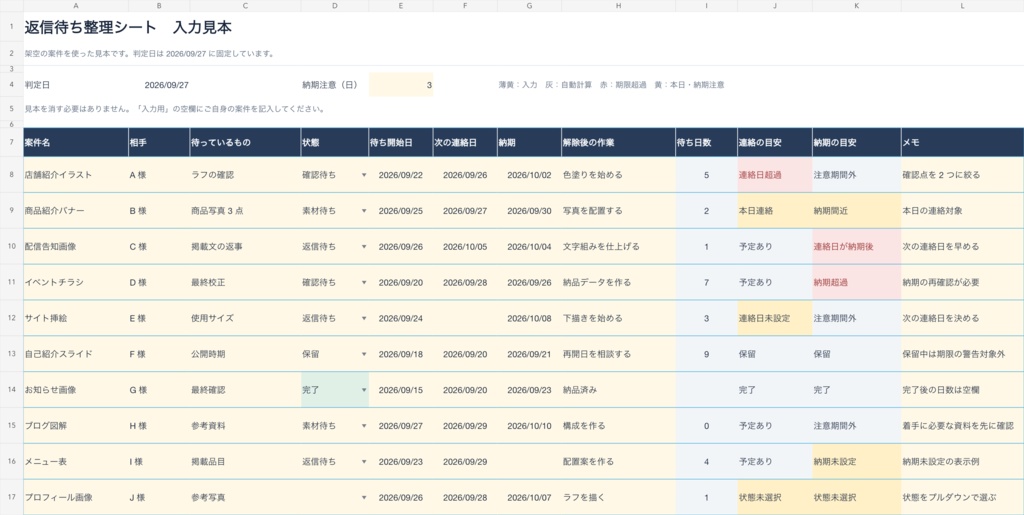The image size is (1024, 515).
Task: Open status dropdown for ブログ図解 row
Action: (x=364, y=426)
